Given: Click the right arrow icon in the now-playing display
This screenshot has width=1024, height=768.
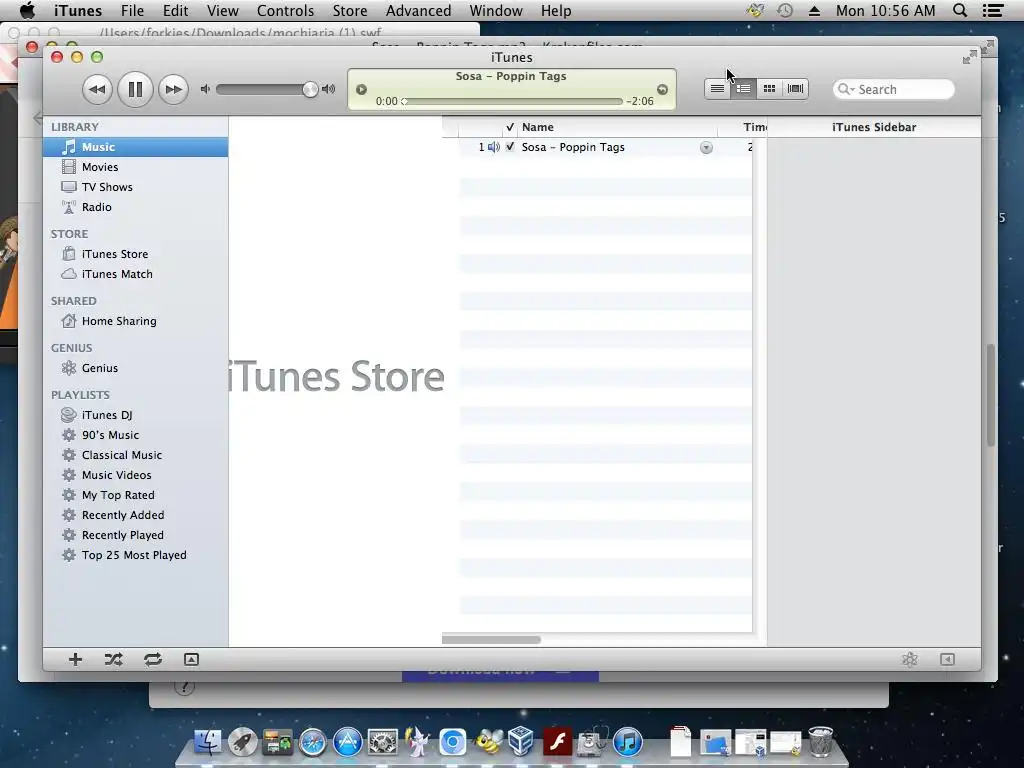Looking at the screenshot, I should pos(662,89).
